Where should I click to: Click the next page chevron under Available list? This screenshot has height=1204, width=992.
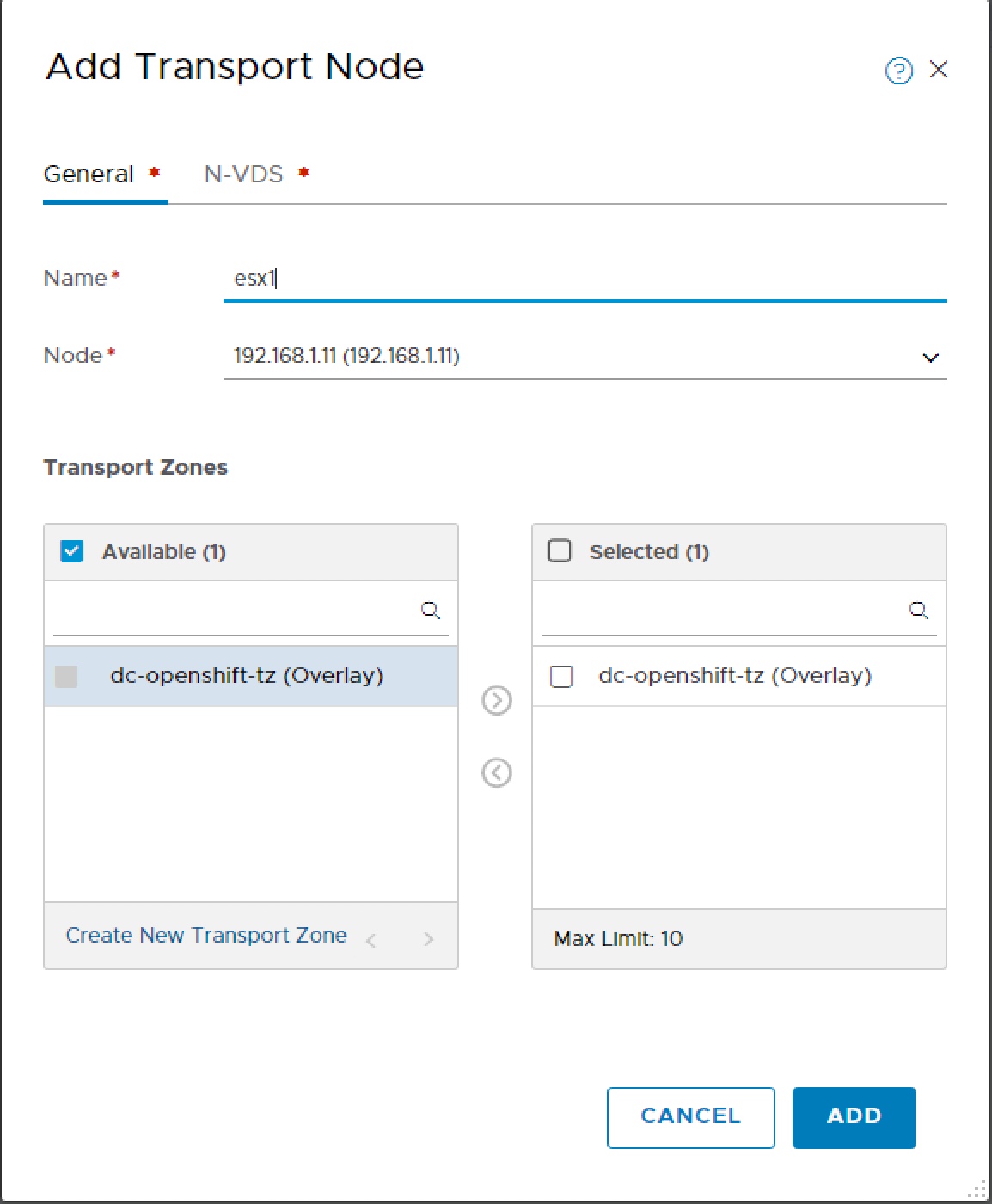coord(427,940)
